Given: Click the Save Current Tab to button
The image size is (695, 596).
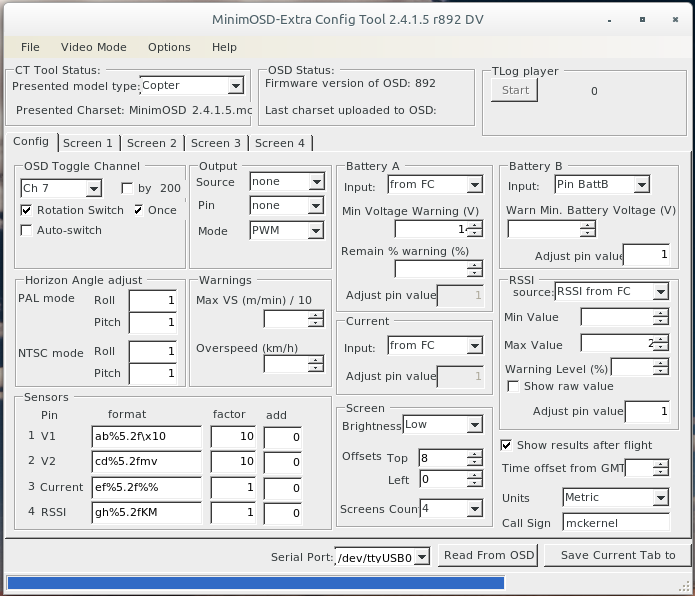Looking at the screenshot, I should [617, 555].
